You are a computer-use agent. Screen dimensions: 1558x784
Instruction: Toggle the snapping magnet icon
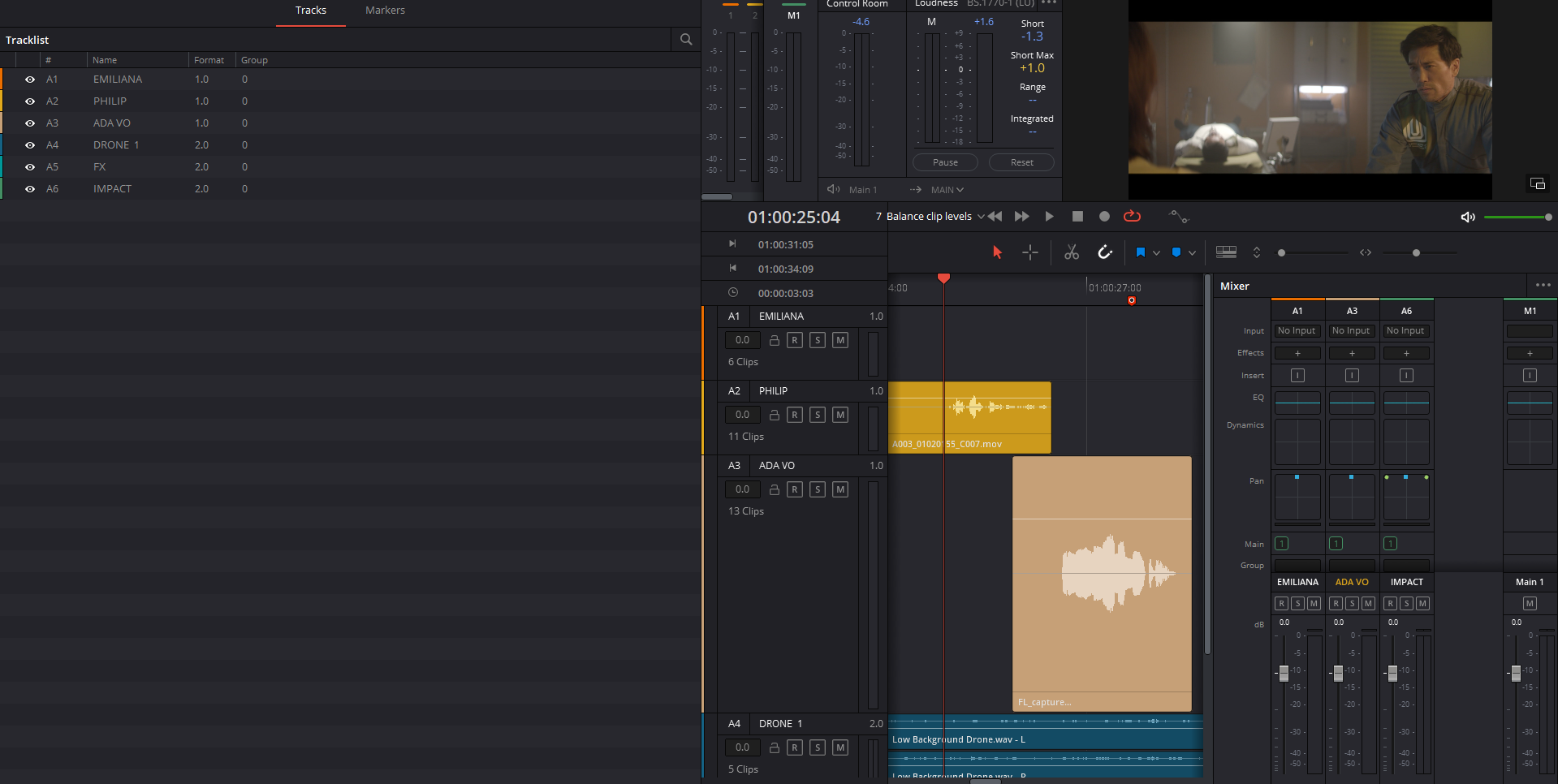coord(1105,252)
